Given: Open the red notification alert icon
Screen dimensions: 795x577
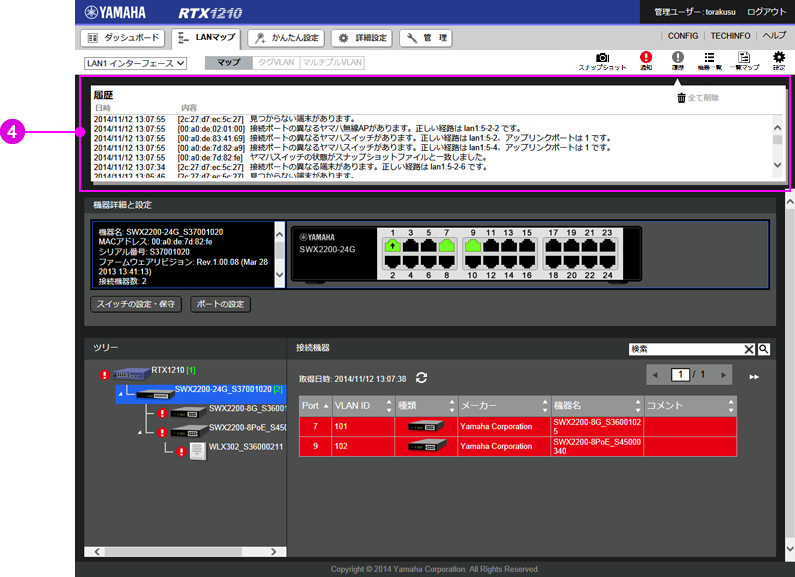Looking at the screenshot, I should coord(646,59).
